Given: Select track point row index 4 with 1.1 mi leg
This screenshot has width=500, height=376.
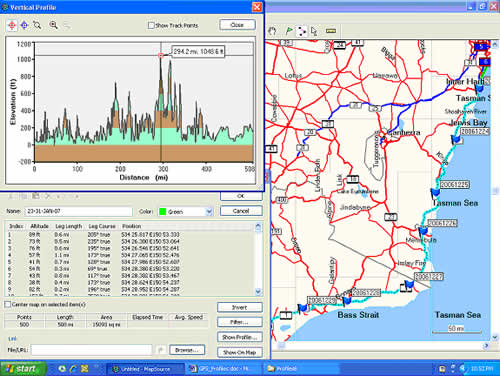Looking at the screenshot, I should pyautogui.click(x=130, y=255).
